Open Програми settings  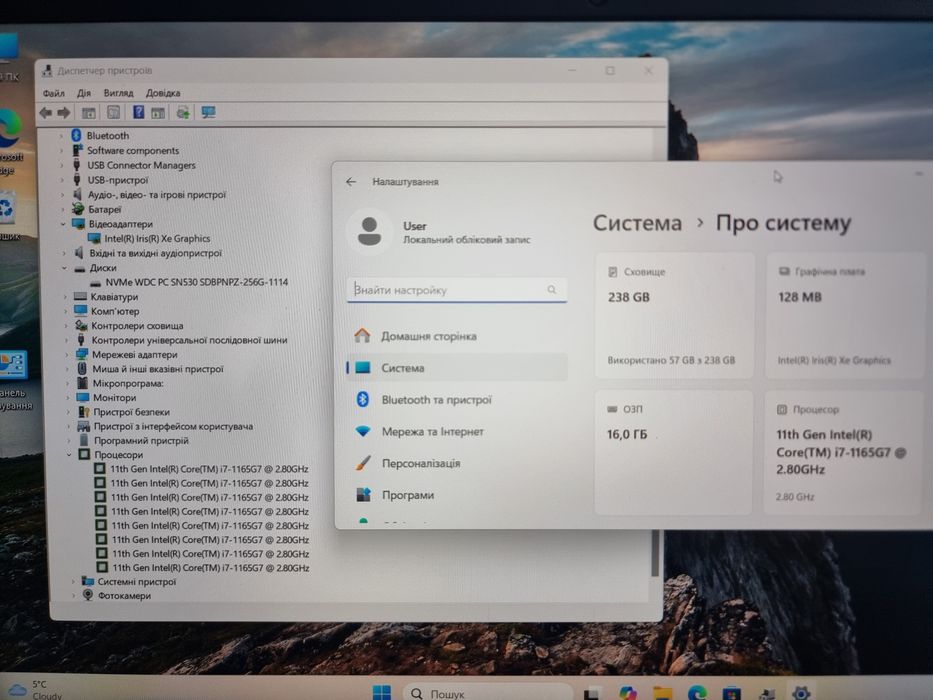pos(457,495)
